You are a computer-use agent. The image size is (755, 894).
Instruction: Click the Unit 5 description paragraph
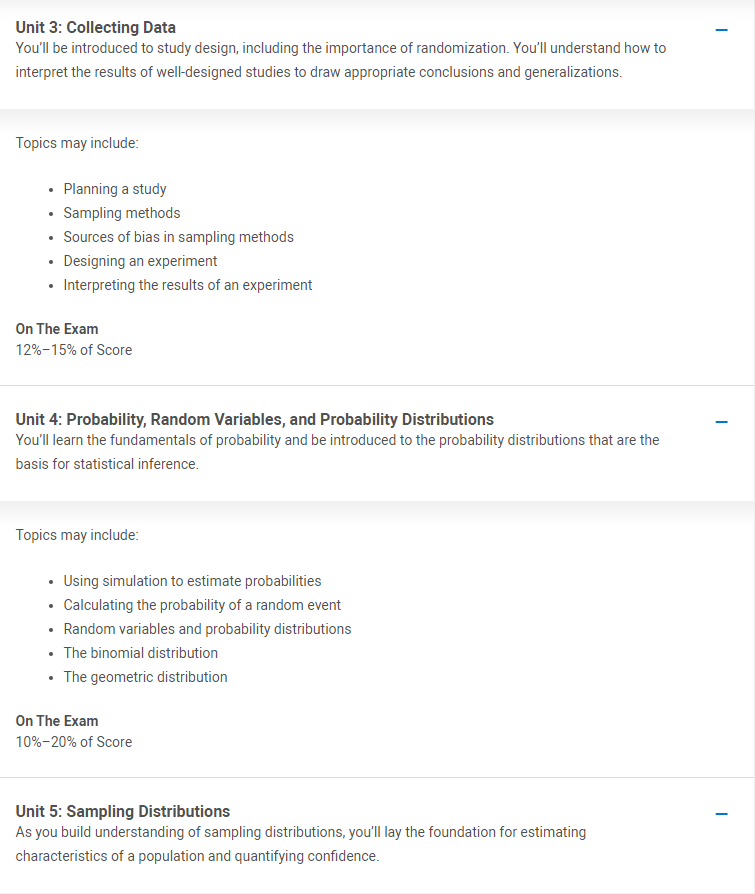click(301, 844)
